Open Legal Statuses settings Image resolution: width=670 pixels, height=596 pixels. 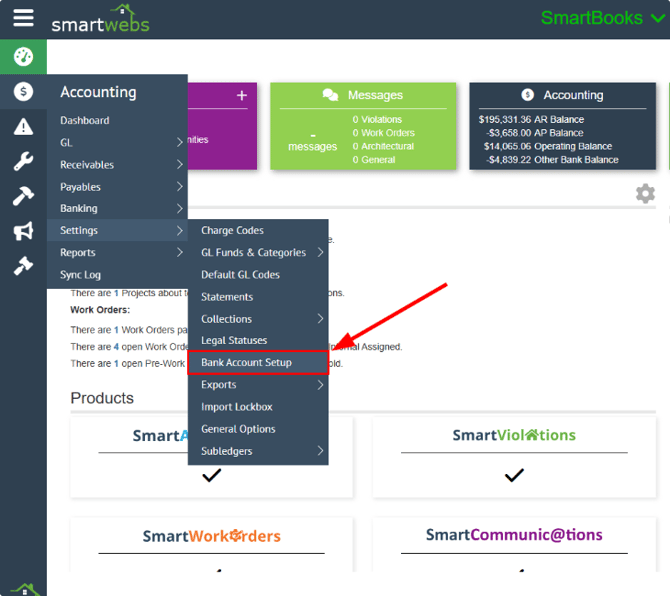click(x=234, y=341)
